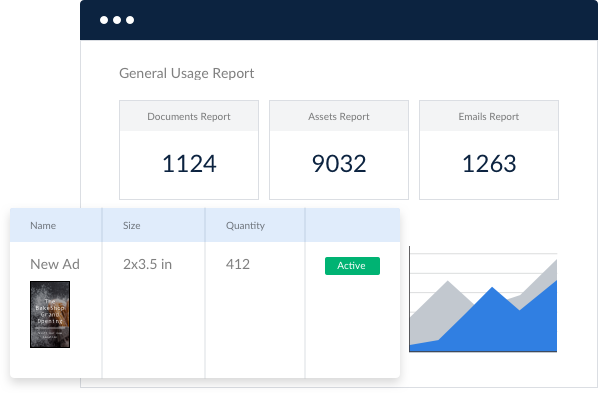Click the 1263 emails count
The height and width of the screenshot is (393, 598).
[x=489, y=164]
